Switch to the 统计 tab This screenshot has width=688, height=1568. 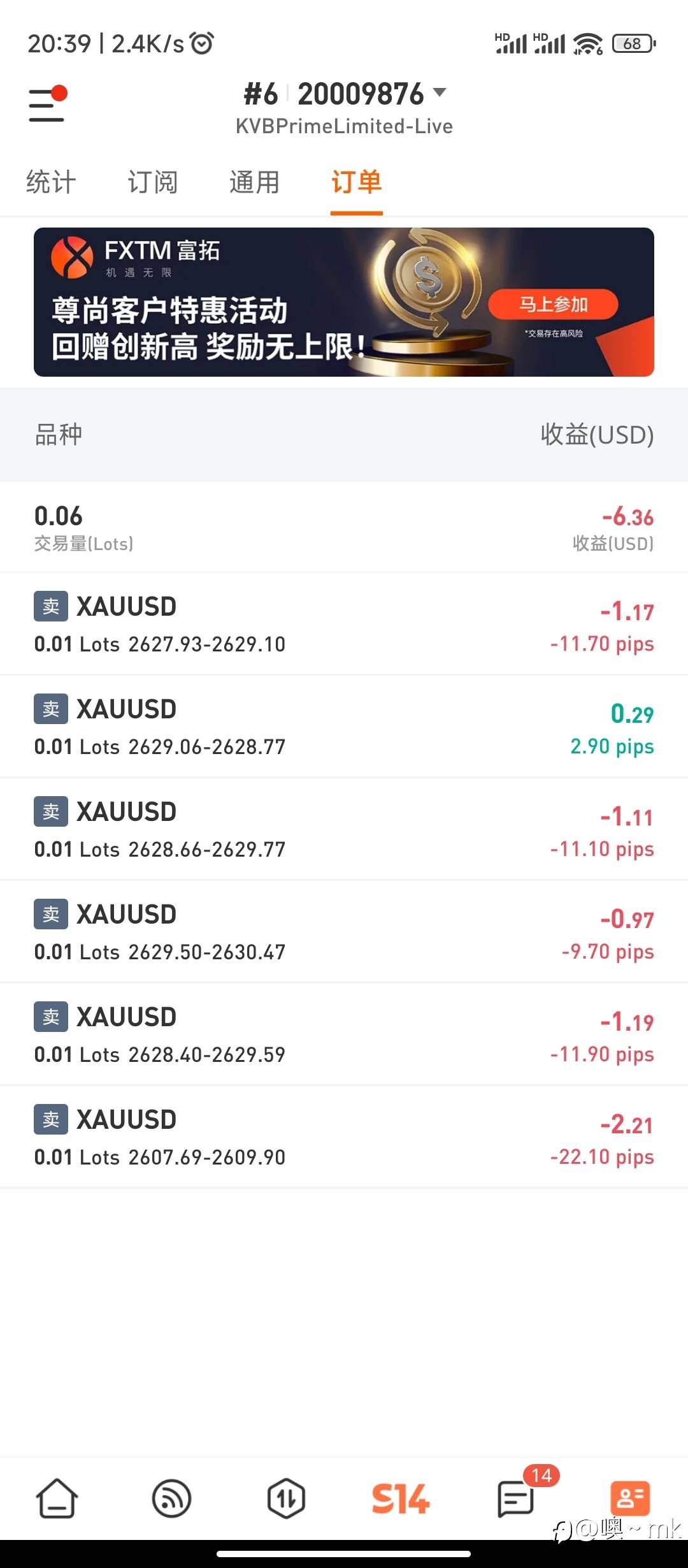coord(51,182)
